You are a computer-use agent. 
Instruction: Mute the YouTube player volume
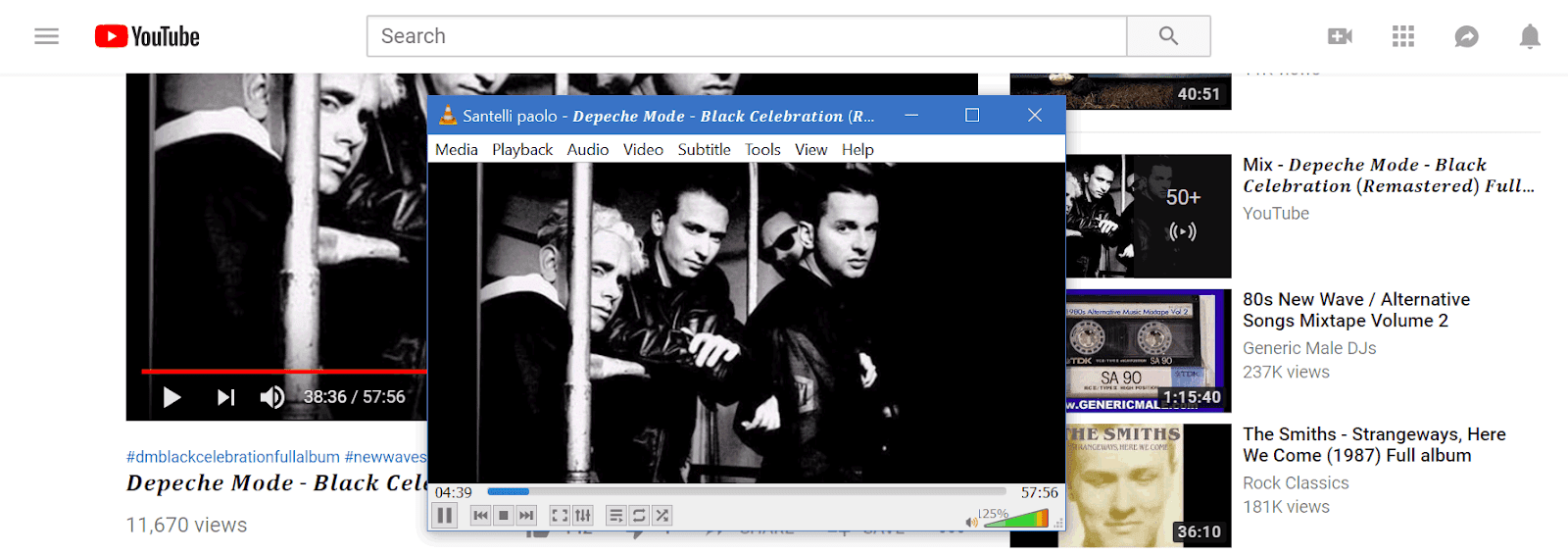(x=271, y=397)
